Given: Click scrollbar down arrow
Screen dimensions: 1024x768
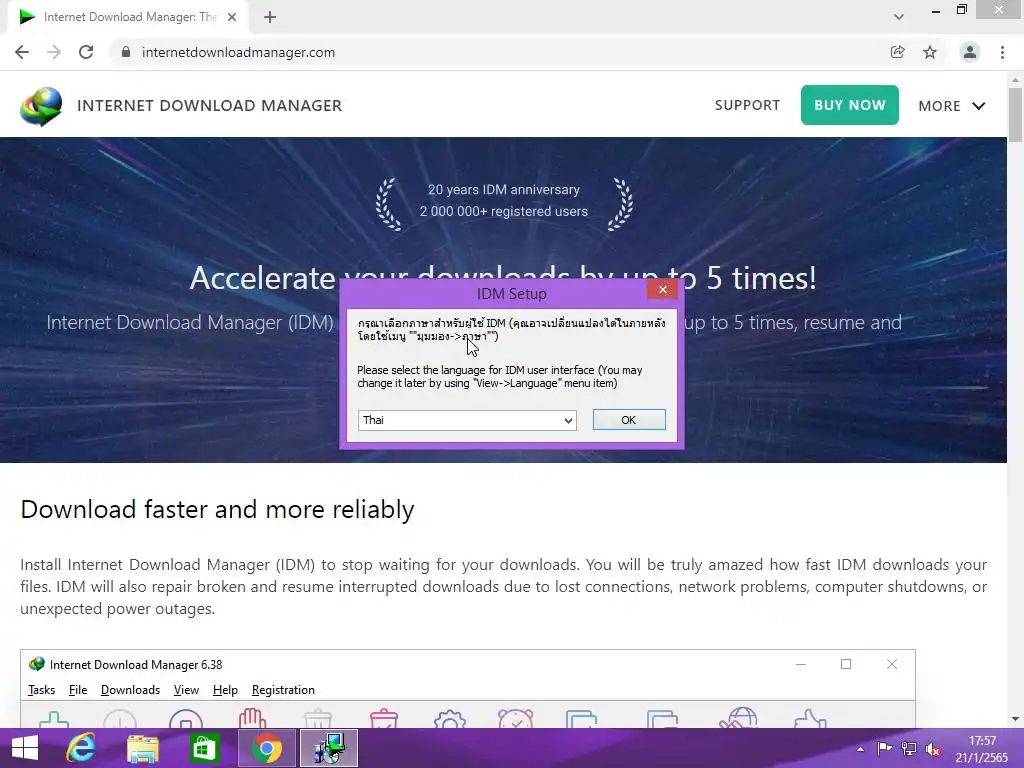Looking at the screenshot, I should coord(1016,719).
